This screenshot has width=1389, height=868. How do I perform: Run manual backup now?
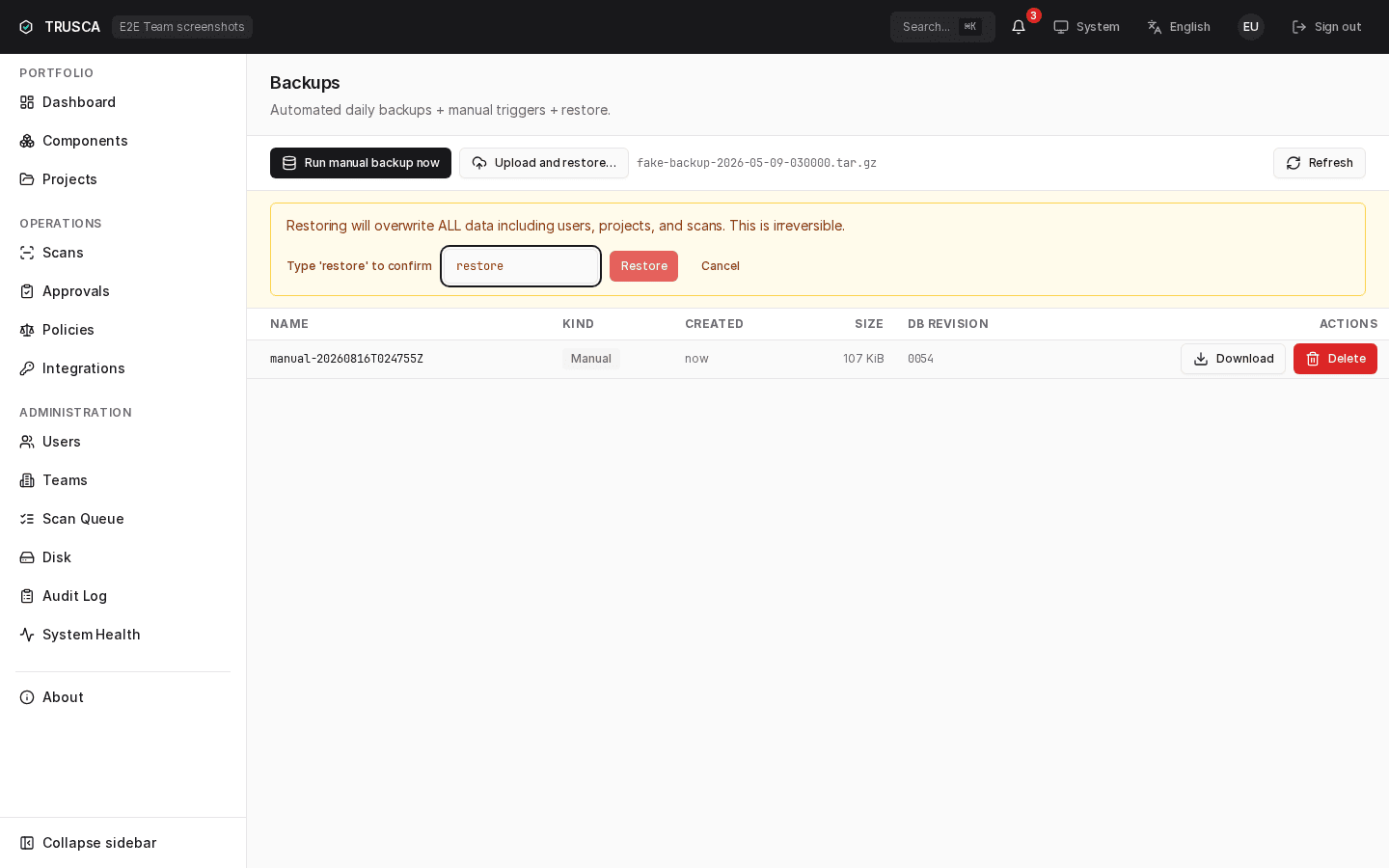(361, 163)
